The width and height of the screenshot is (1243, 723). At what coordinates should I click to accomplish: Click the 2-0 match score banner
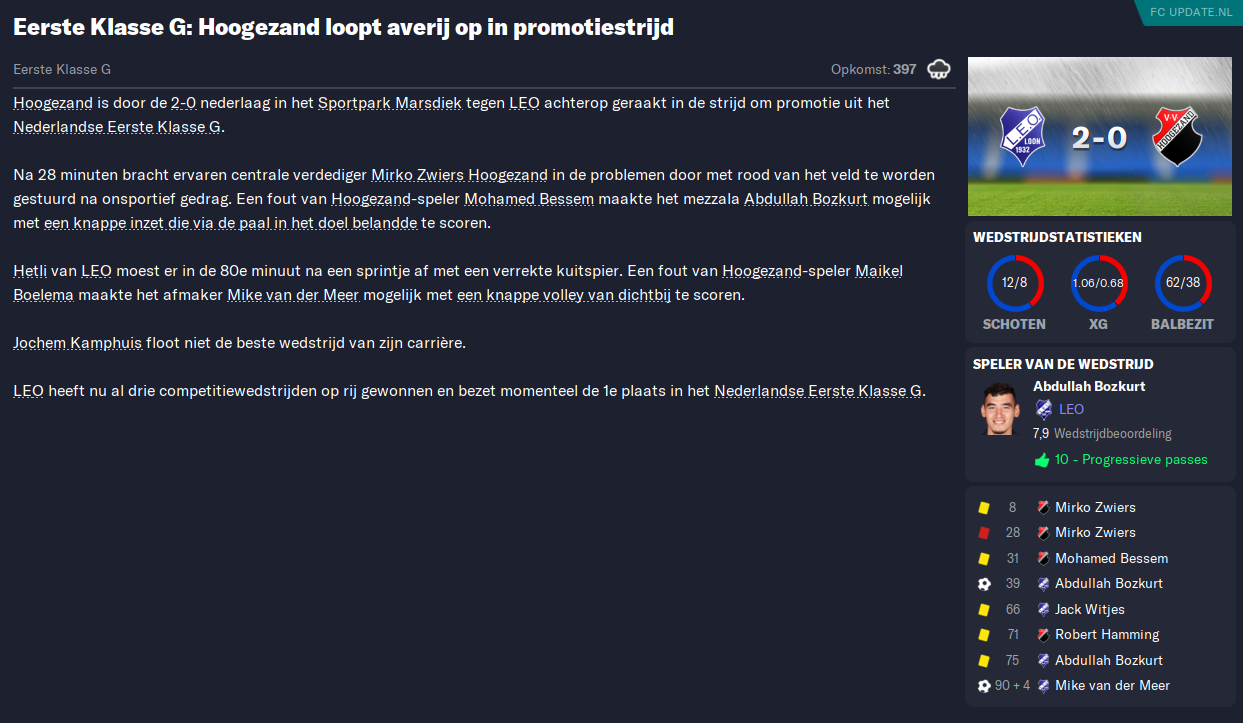1100,137
